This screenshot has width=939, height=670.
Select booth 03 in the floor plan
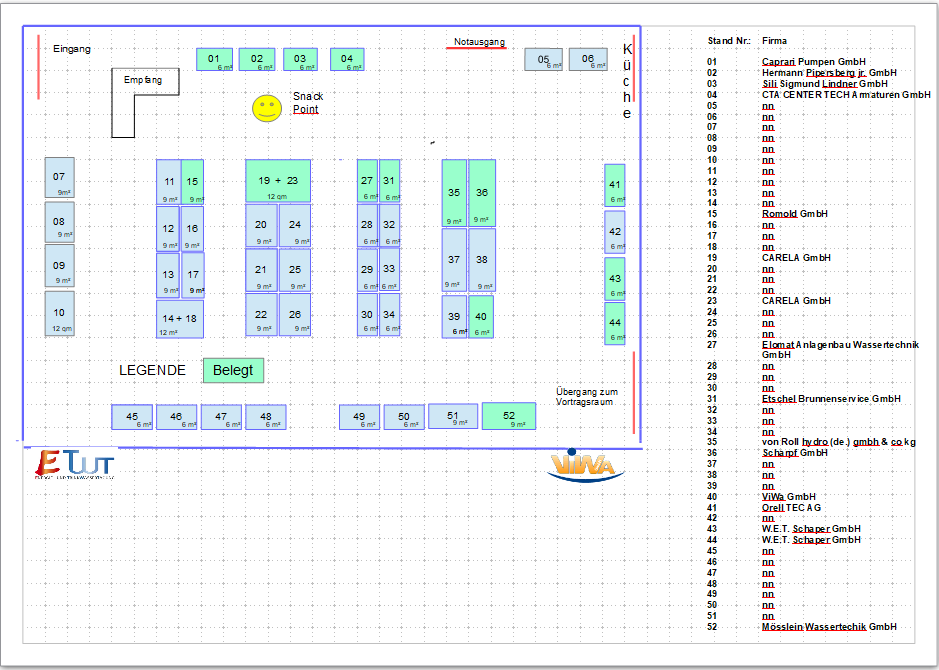[300, 59]
